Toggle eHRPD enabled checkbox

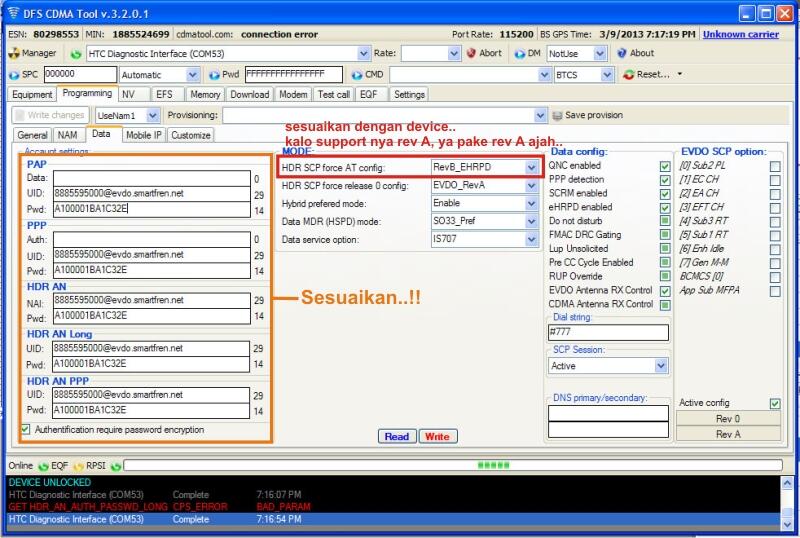pos(664,208)
